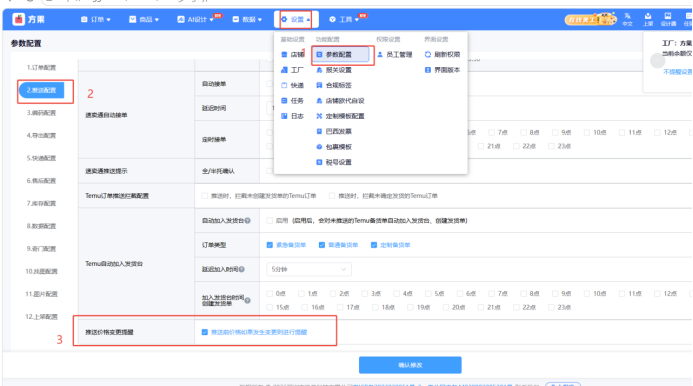The image size is (693, 386).
Task: Check 23点 in 速卖通 定时接单 row
Action: point(552,146)
